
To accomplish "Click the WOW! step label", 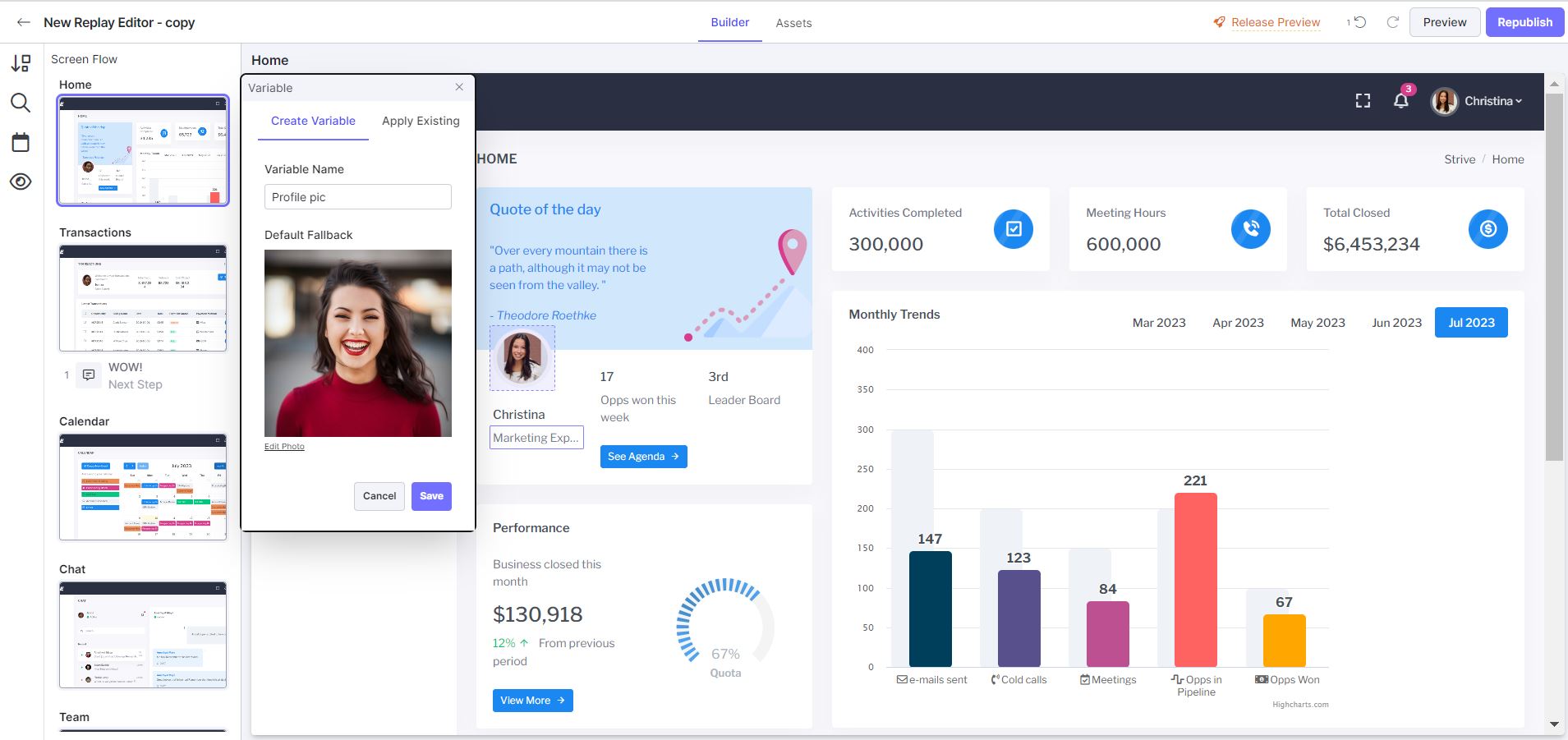I will point(126,367).
